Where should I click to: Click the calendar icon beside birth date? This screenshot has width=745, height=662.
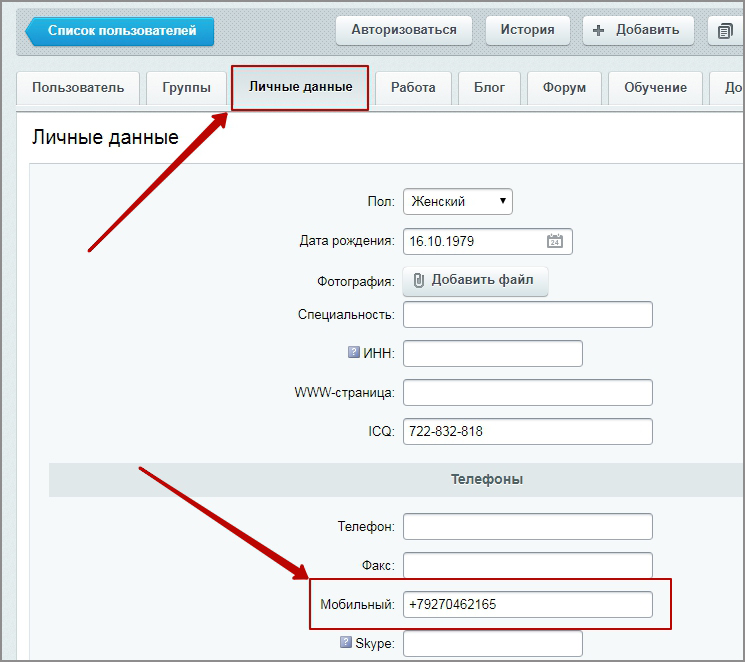coord(555,241)
